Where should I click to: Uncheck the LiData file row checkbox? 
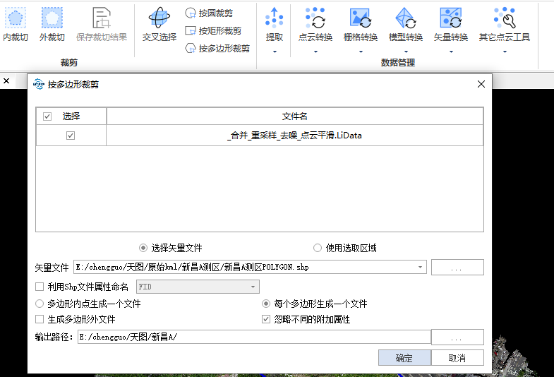click(x=70, y=135)
